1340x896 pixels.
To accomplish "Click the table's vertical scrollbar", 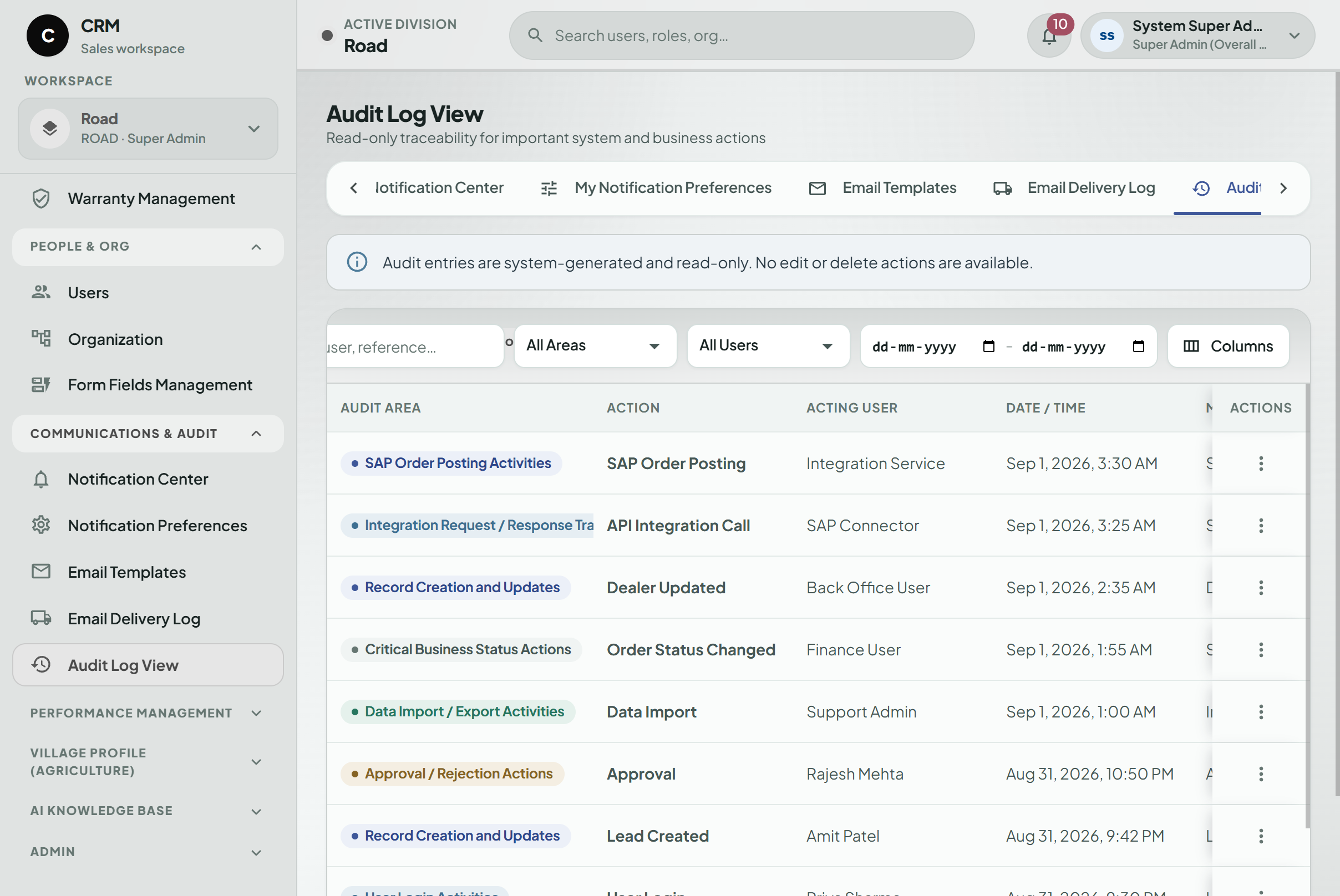I will [x=1307, y=605].
